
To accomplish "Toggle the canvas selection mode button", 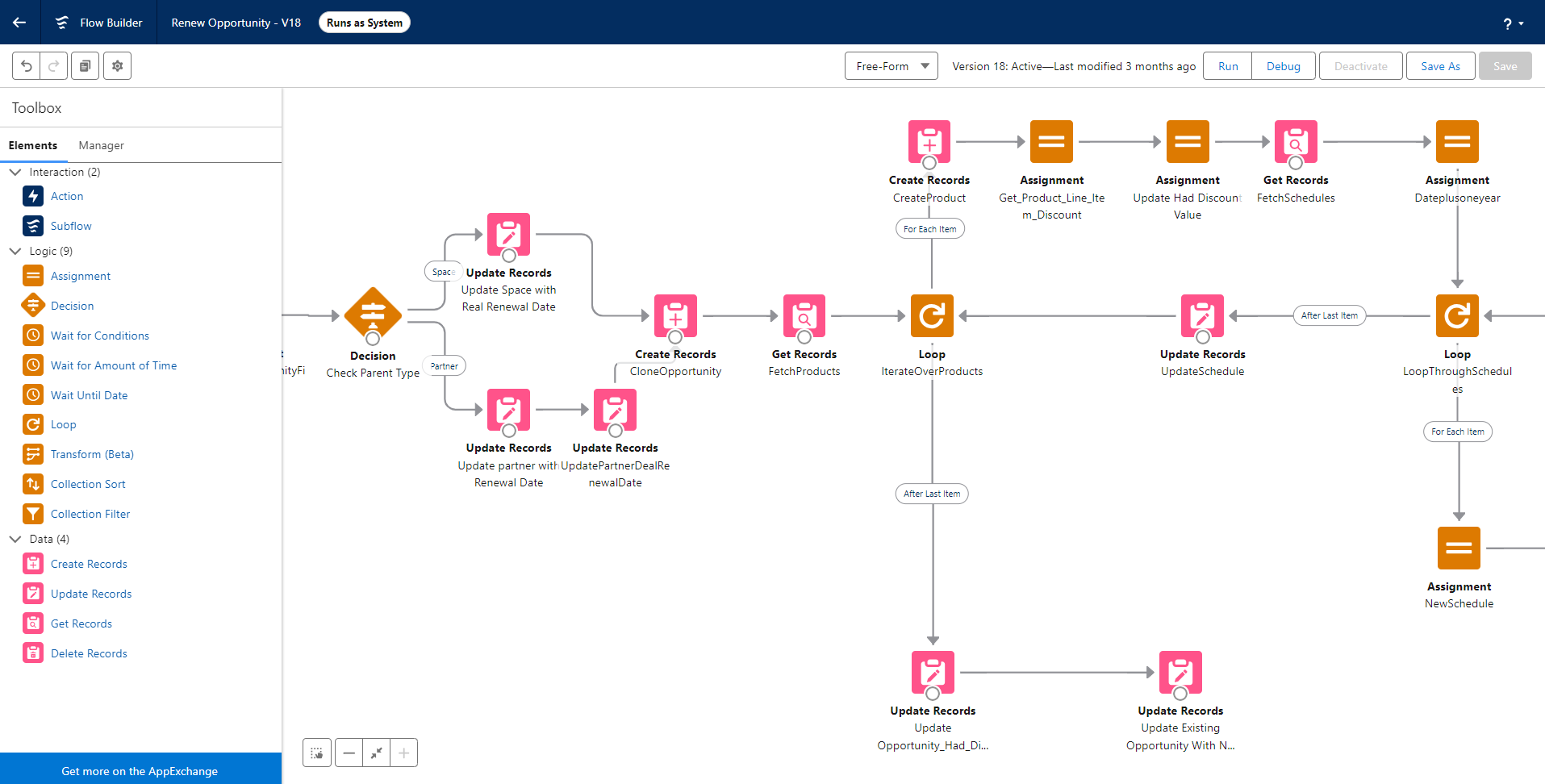I will (317, 753).
